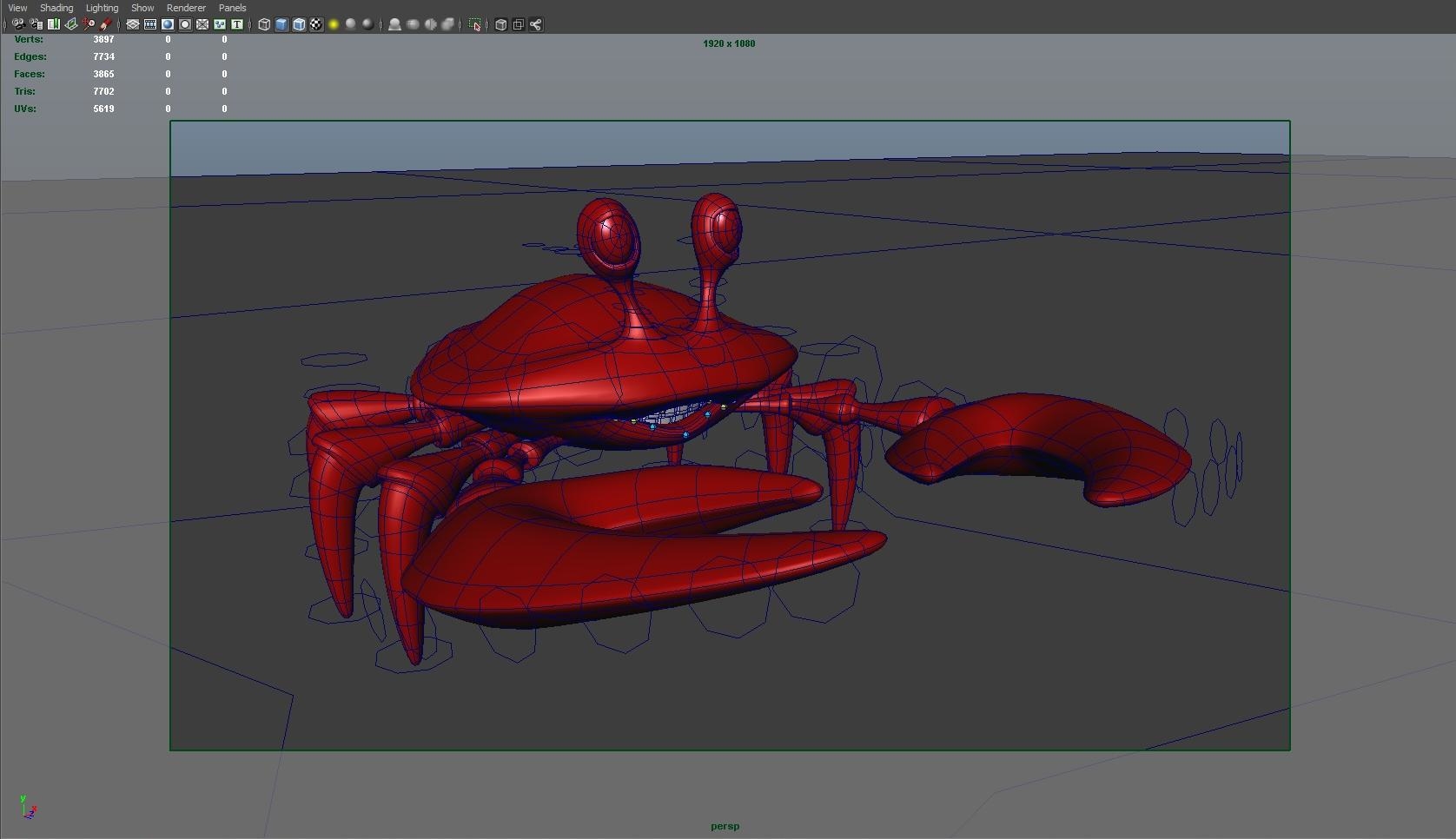Switch to wireframe shading mode
The image size is (1456, 839).
[264, 24]
